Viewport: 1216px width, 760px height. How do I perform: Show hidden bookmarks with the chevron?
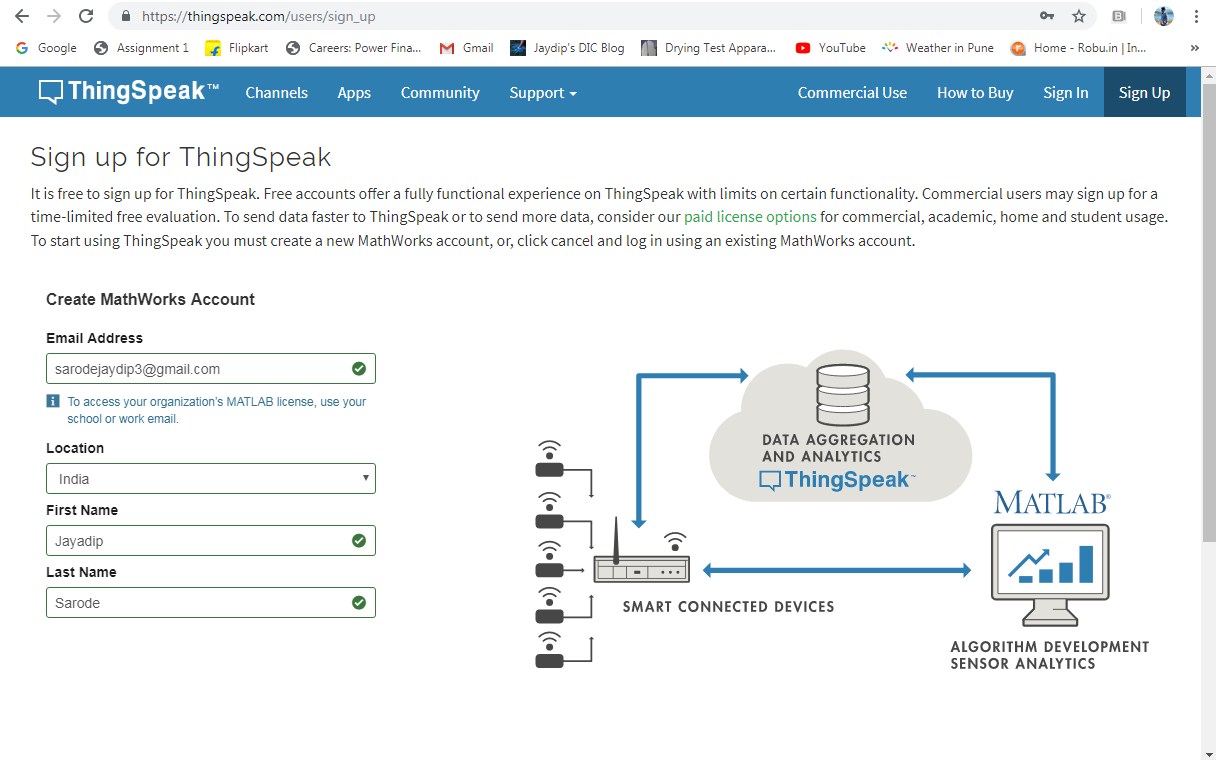(1194, 47)
